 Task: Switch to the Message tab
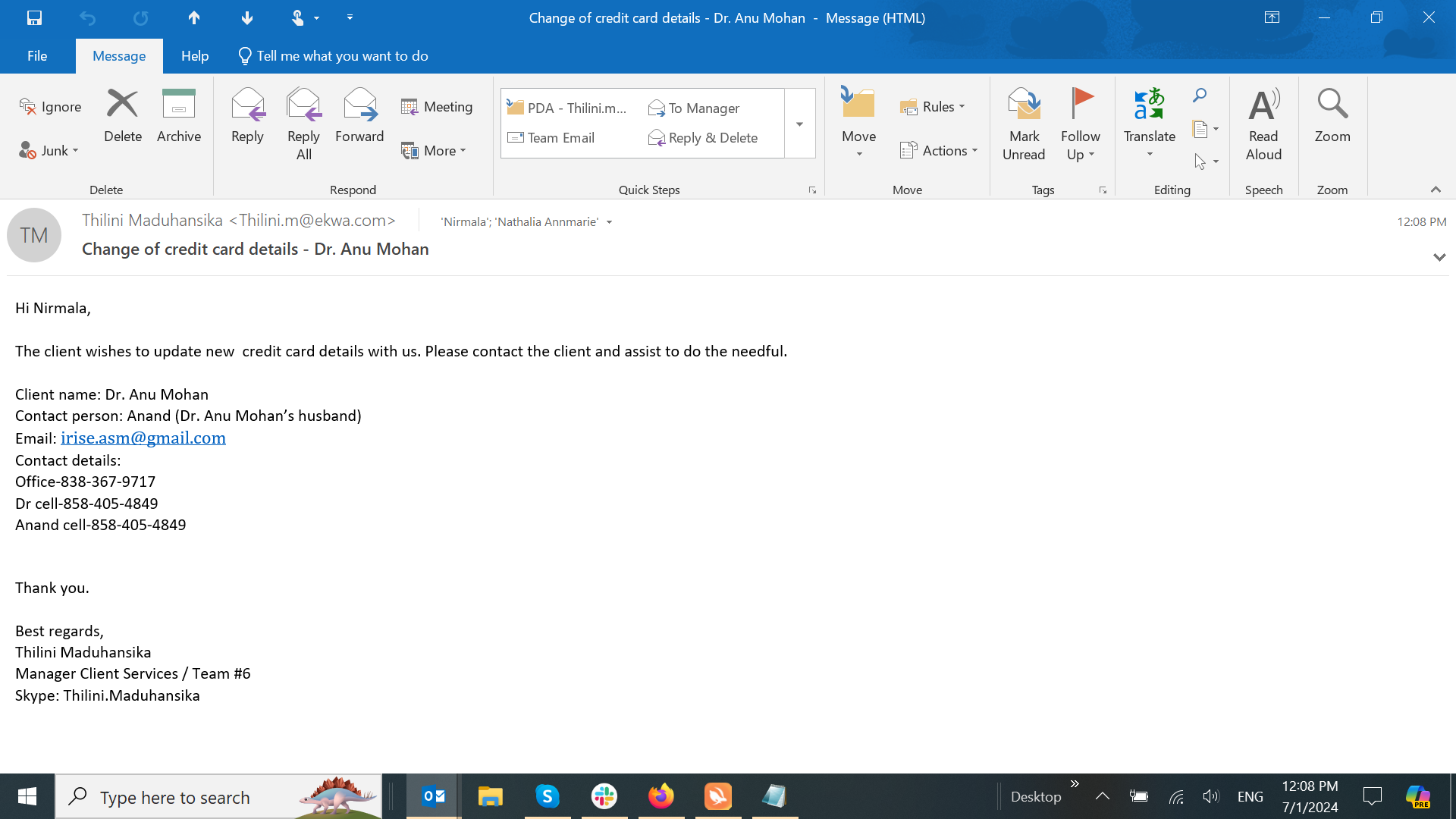click(119, 56)
